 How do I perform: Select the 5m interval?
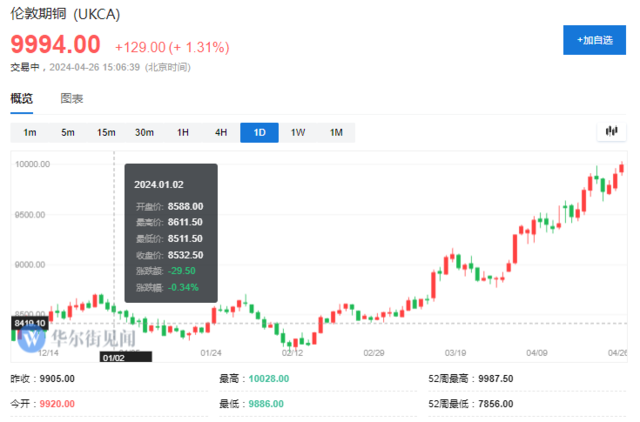point(68,132)
